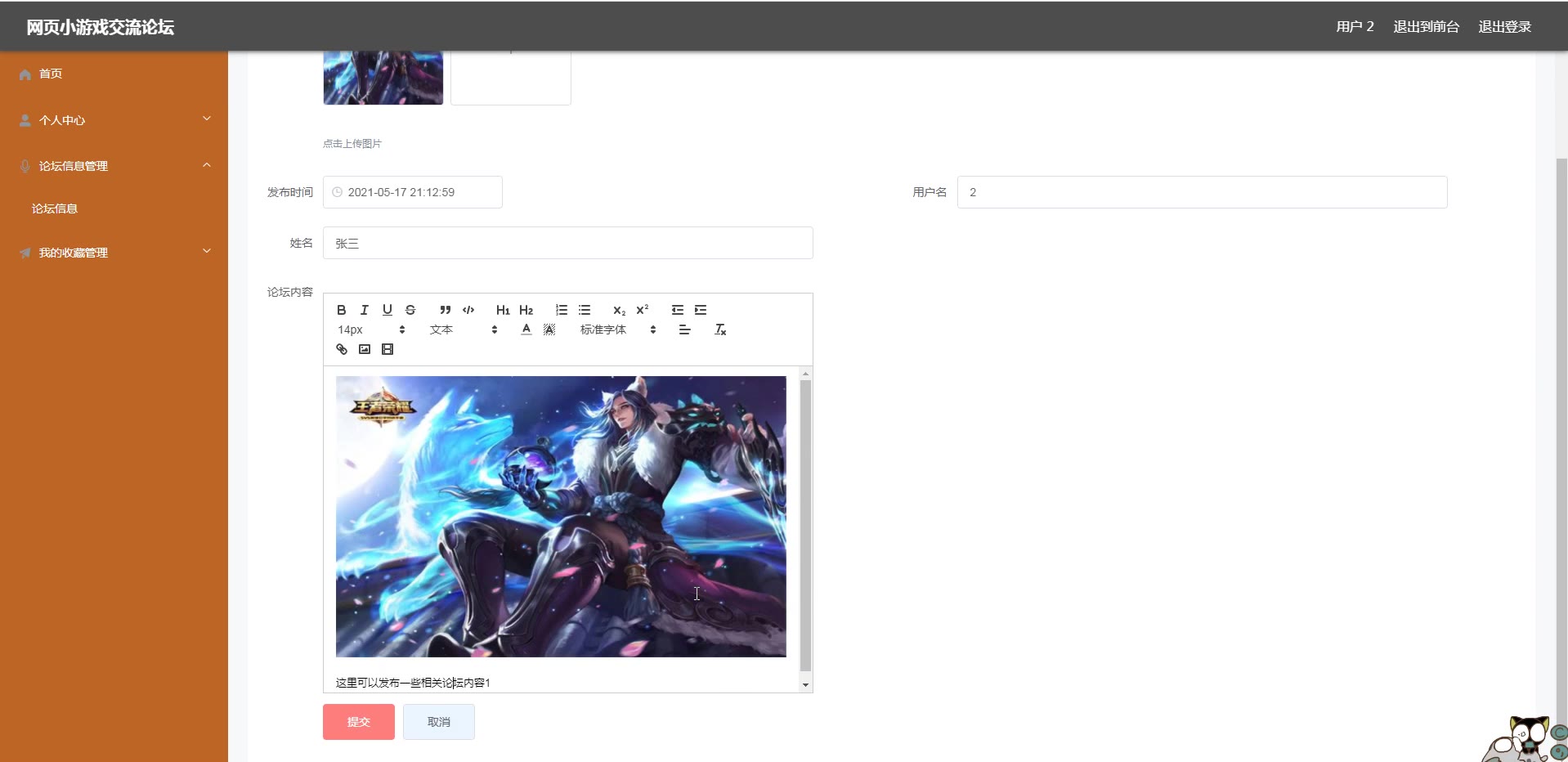This screenshot has width=1568, height=762.
Task: Insert an image into content
Action: click(365, 349)
